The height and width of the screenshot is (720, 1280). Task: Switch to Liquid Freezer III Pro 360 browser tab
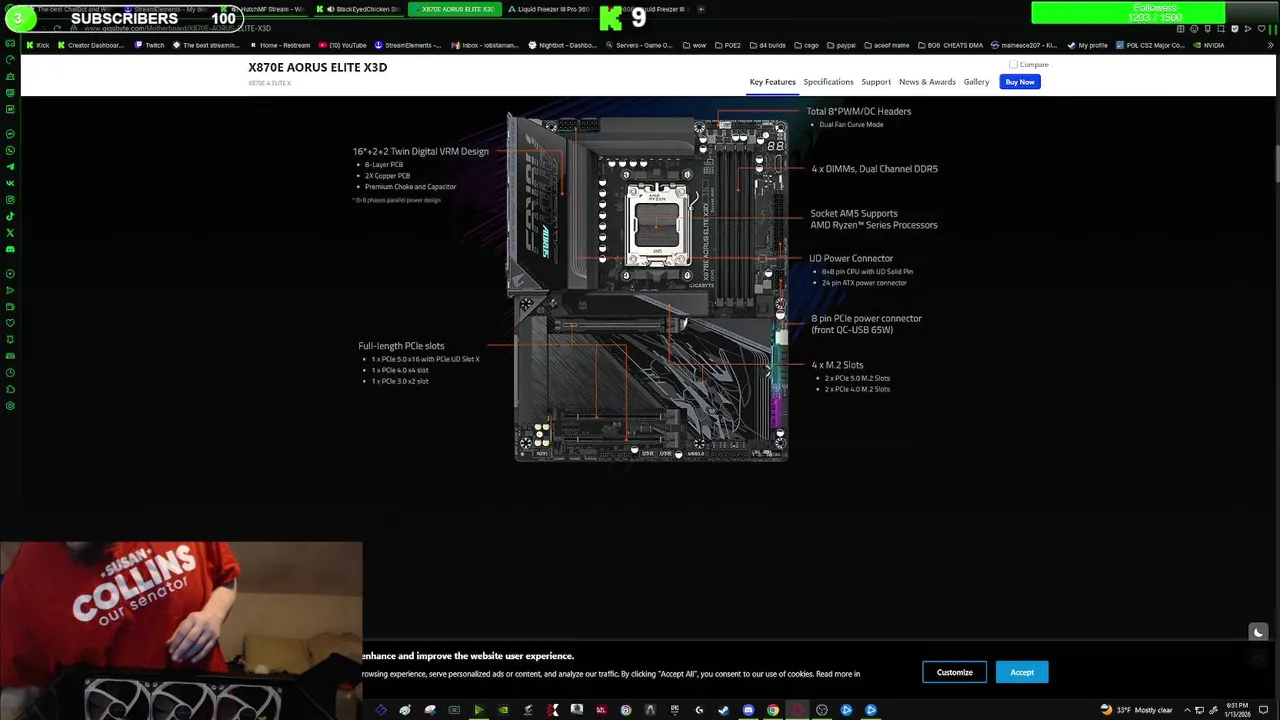tap(548, 9)
